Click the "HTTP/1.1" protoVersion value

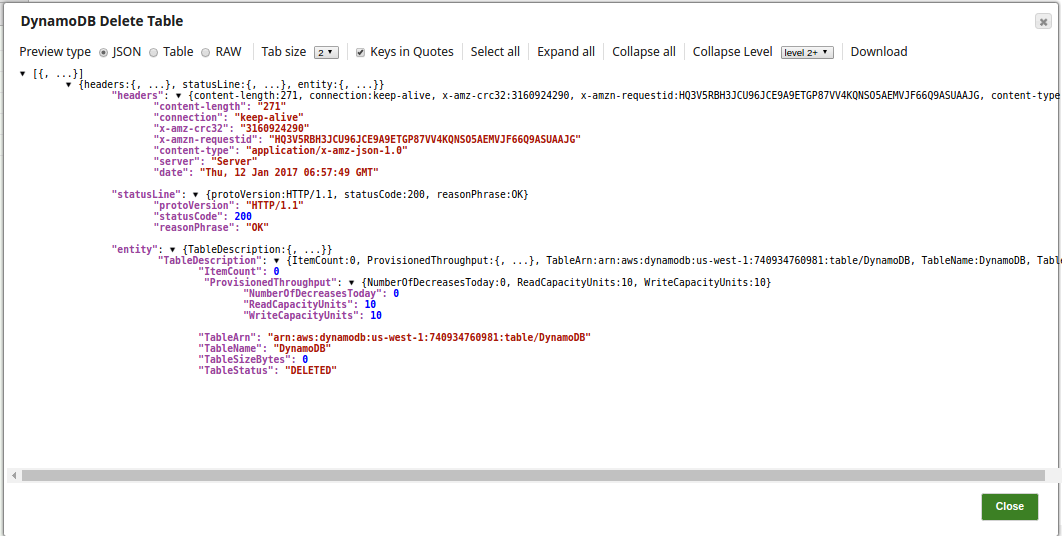coord(274,205)
